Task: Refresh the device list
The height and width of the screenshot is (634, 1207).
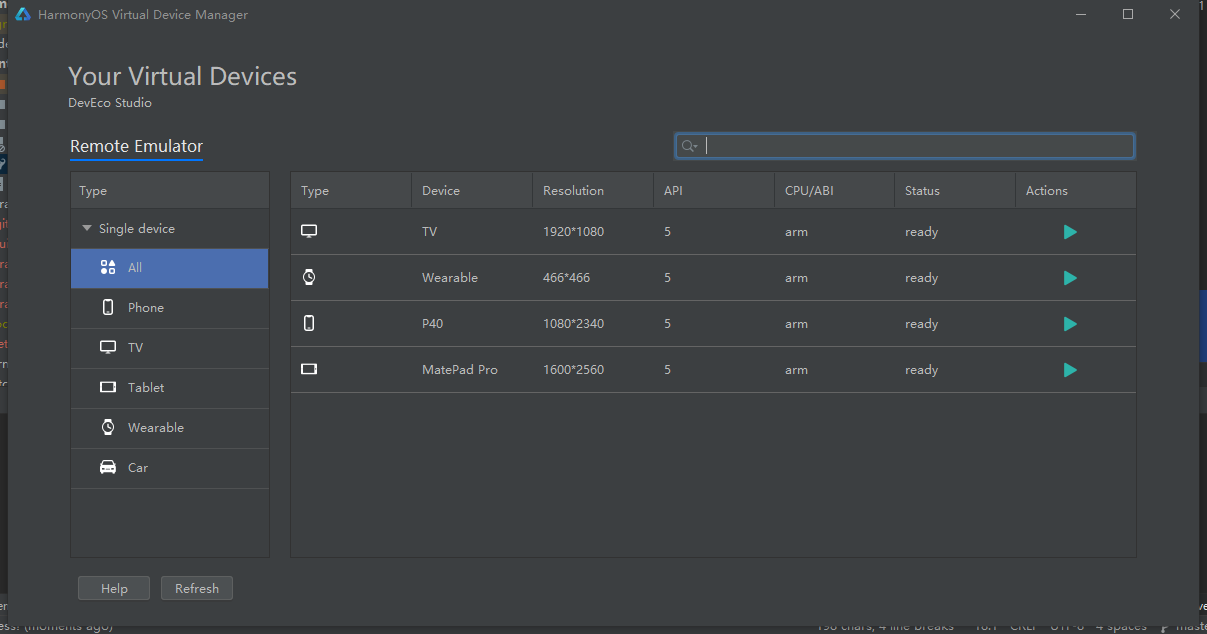Action: coord(197,588)
